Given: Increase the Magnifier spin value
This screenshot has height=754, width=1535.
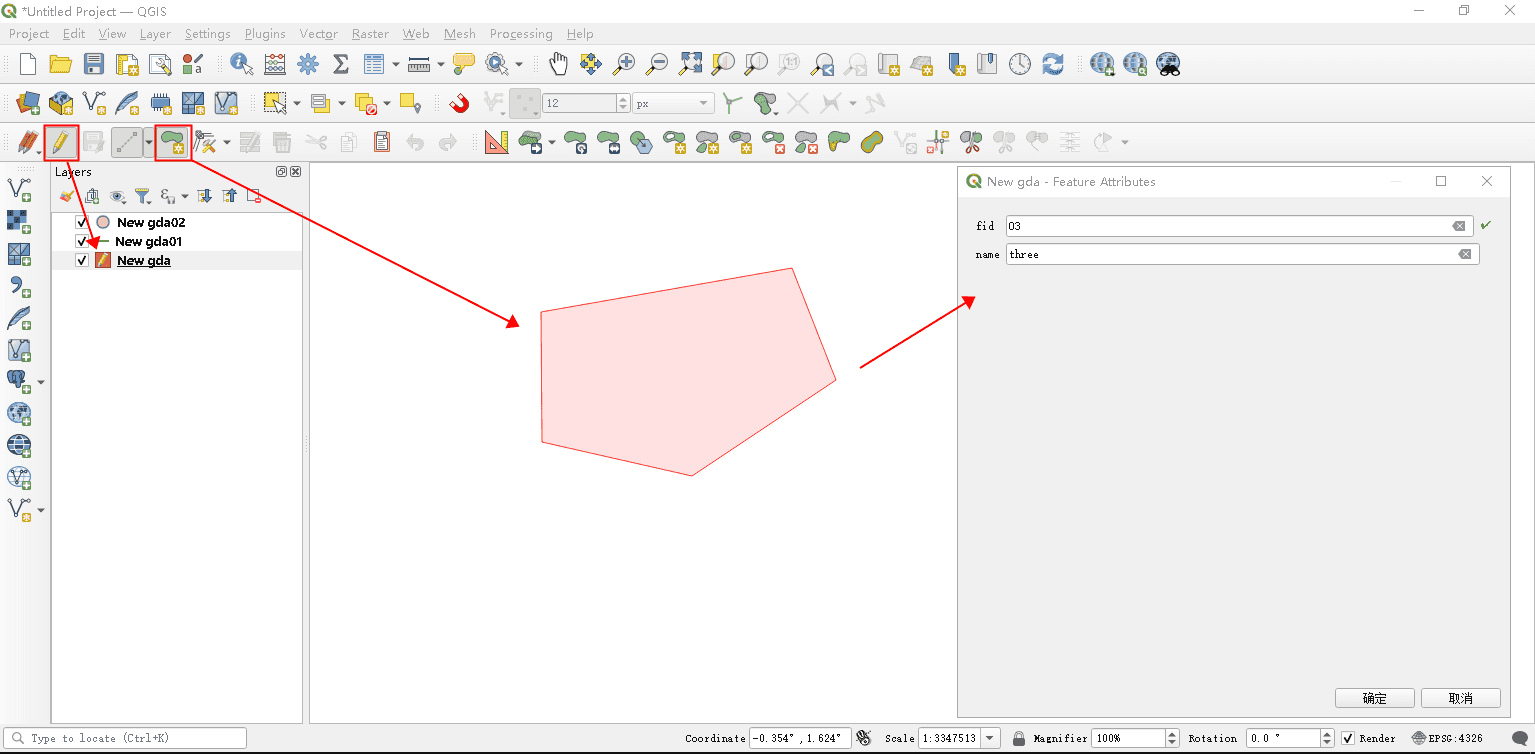Looking at the screenshot, I should pos(1172,733).
